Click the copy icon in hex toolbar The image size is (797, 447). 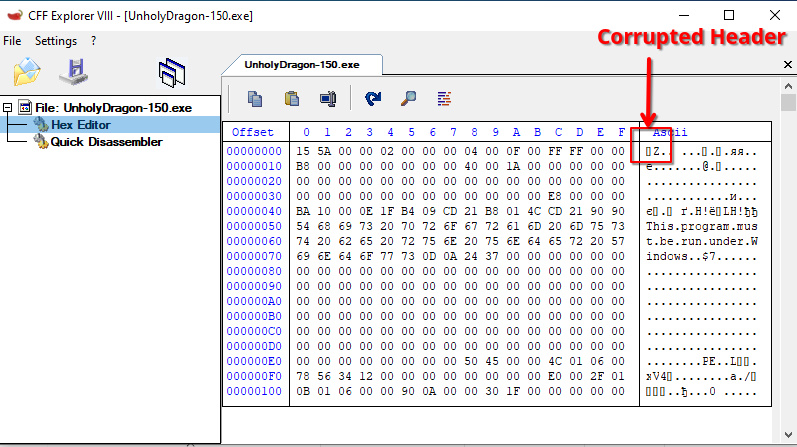tap(255, 98)
